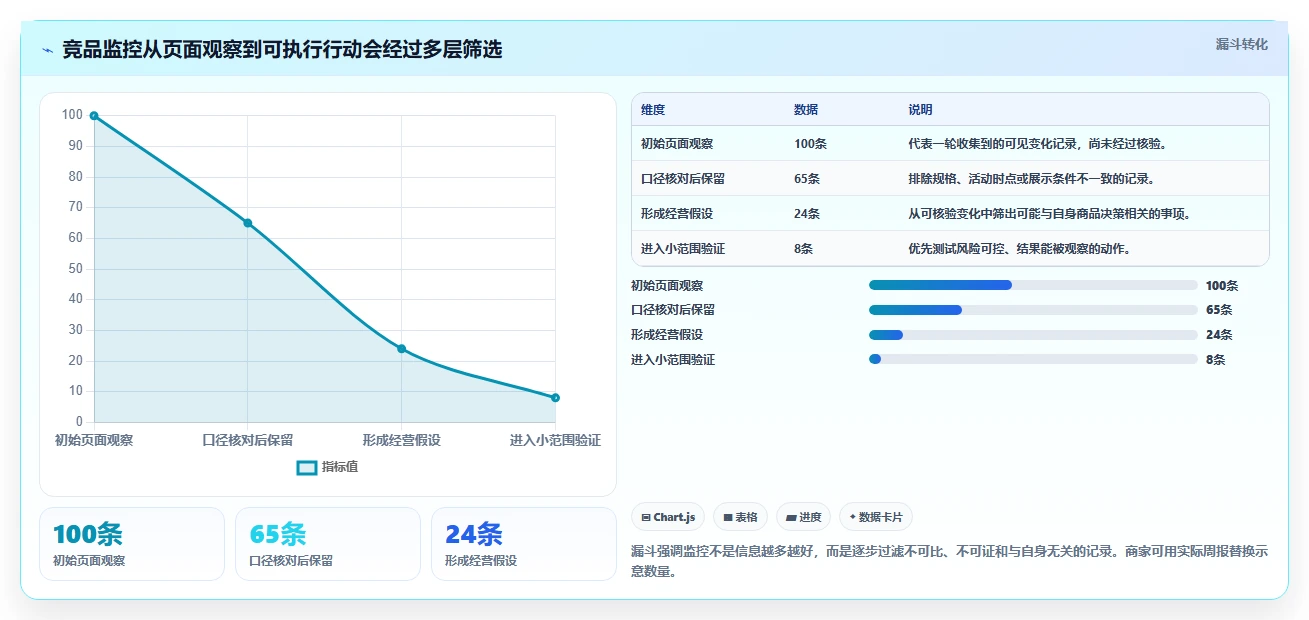Click the 指标值 legend color box
Viewport: 1309px width, 620px height.
click(307, 467)
